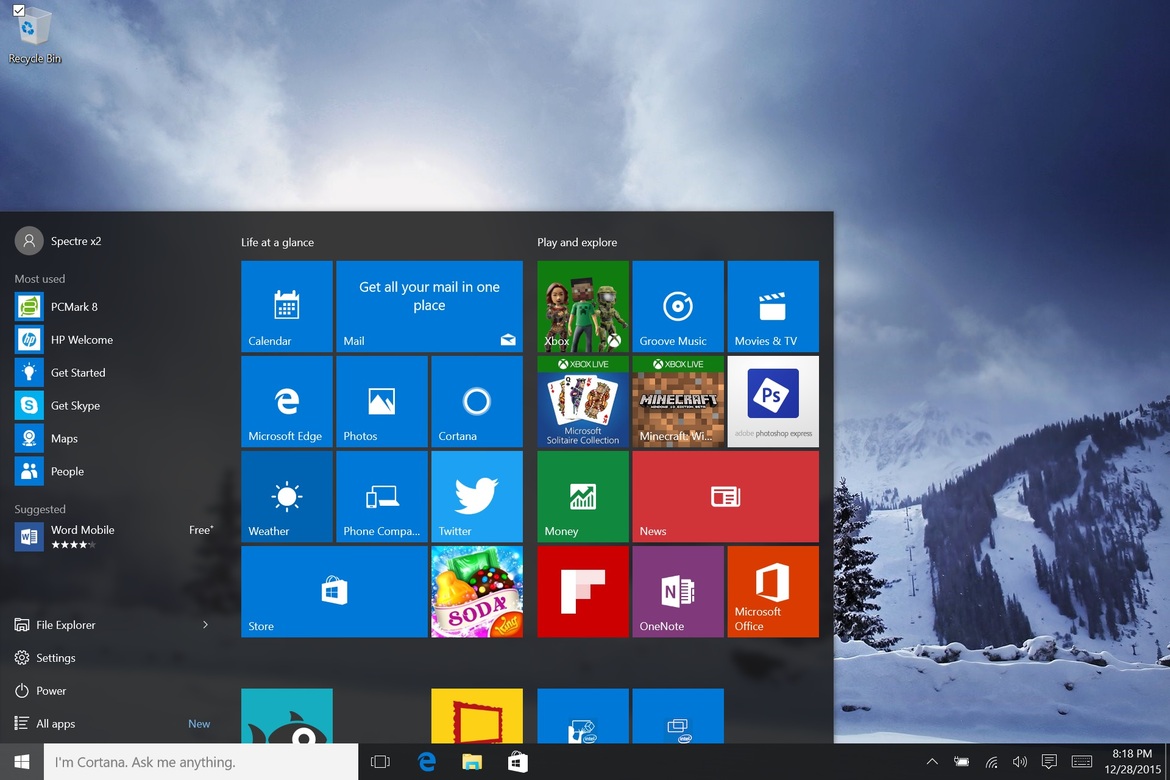Check battery status in system tray
The width and height of the screenshot is (1170, 780).
961,762
